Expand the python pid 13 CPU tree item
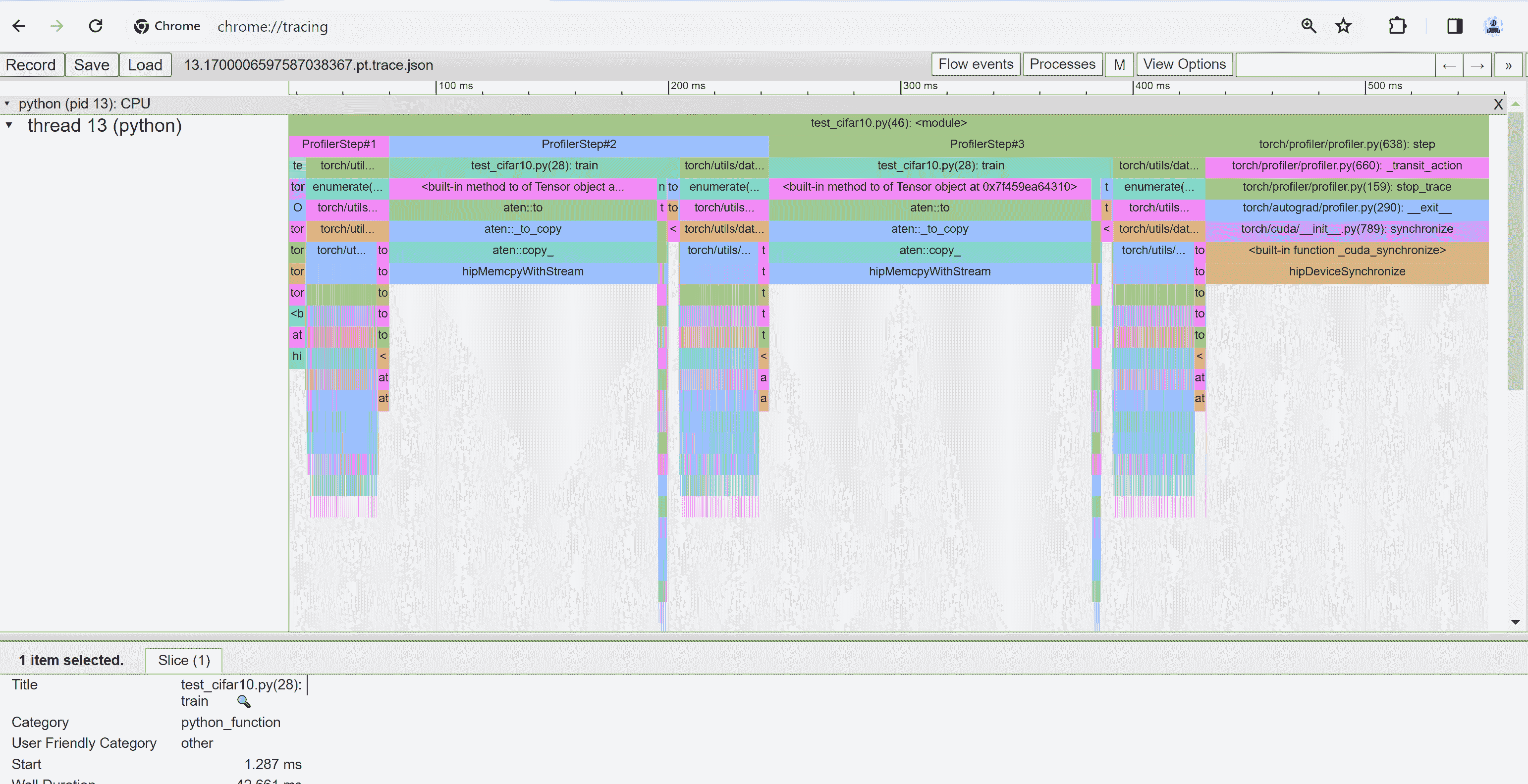 point(8,103)
